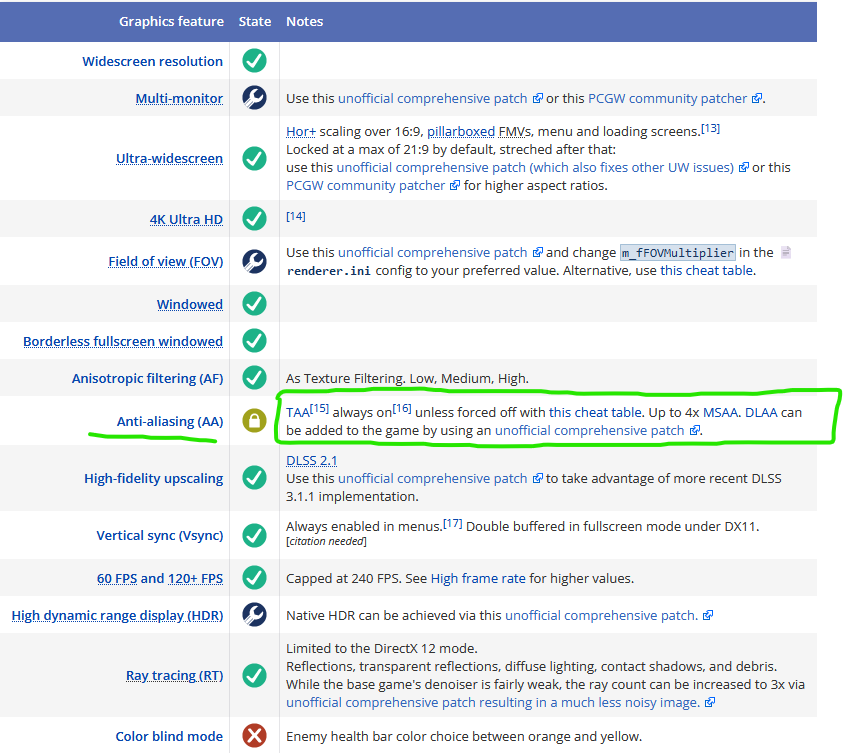Screen dimensions: 843x753
Task: Click the TAA link in Anti-aliasing notes
Action: [x=298, y=412]
